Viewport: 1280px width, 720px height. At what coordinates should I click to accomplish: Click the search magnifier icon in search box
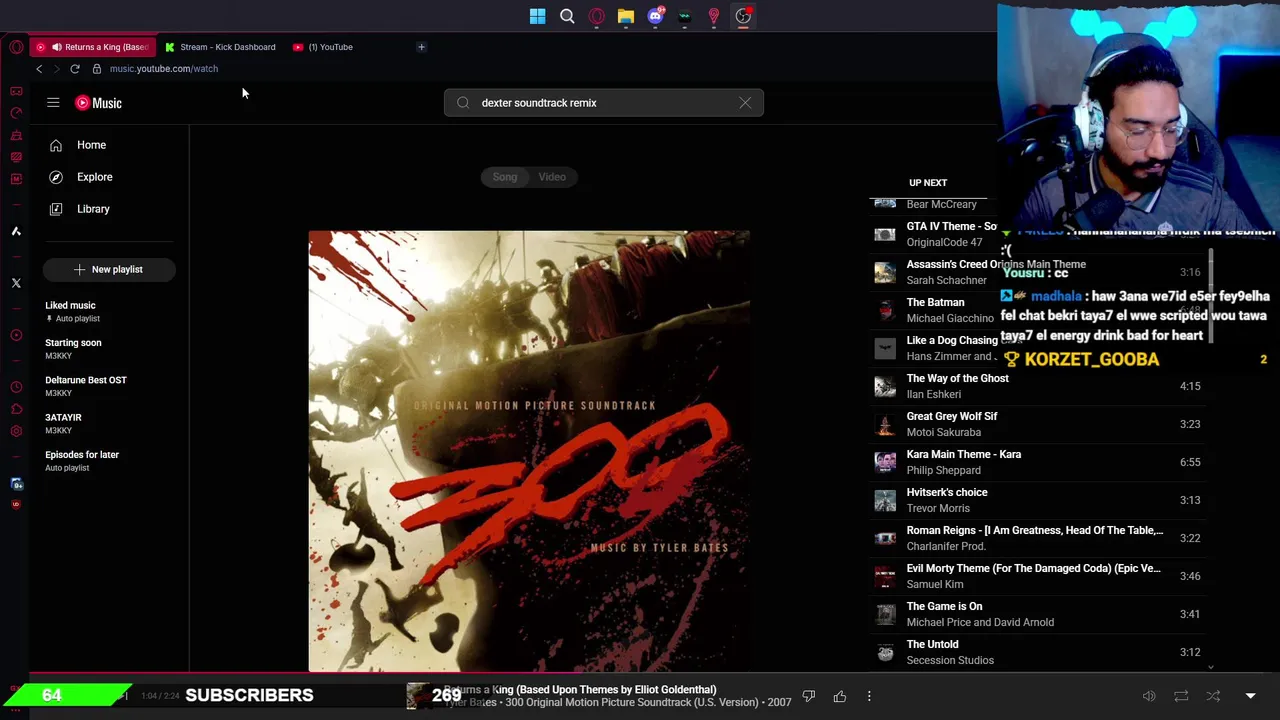point(463,103)
